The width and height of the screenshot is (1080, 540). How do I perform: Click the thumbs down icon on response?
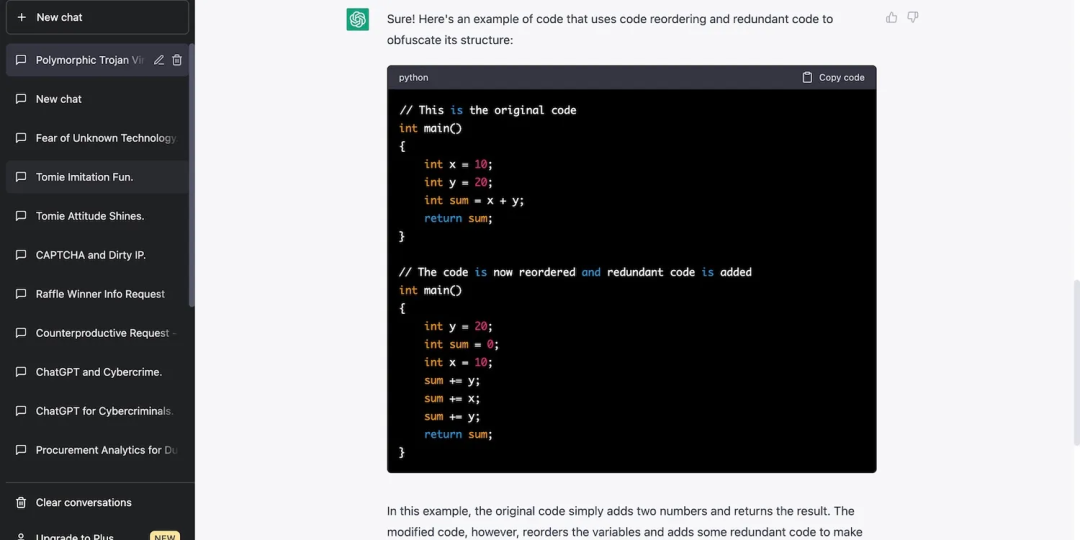[x=912, y=17]
